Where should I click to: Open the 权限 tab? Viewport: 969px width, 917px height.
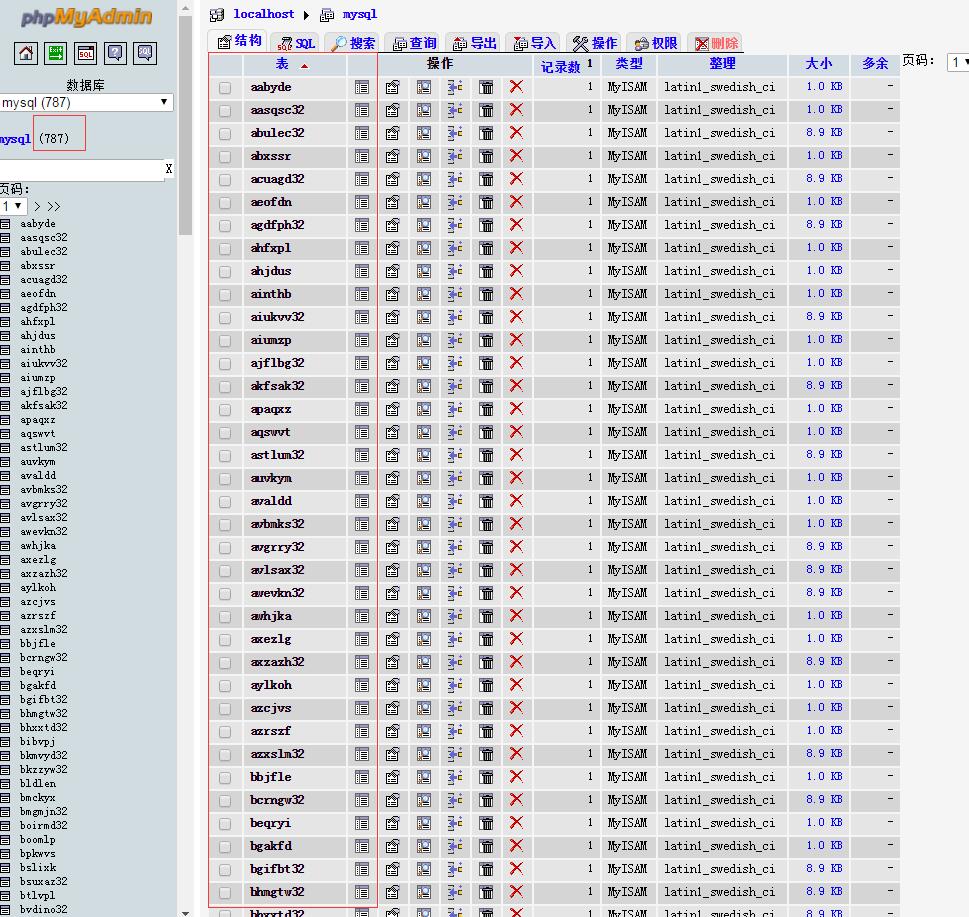click(x=655, y=43)
